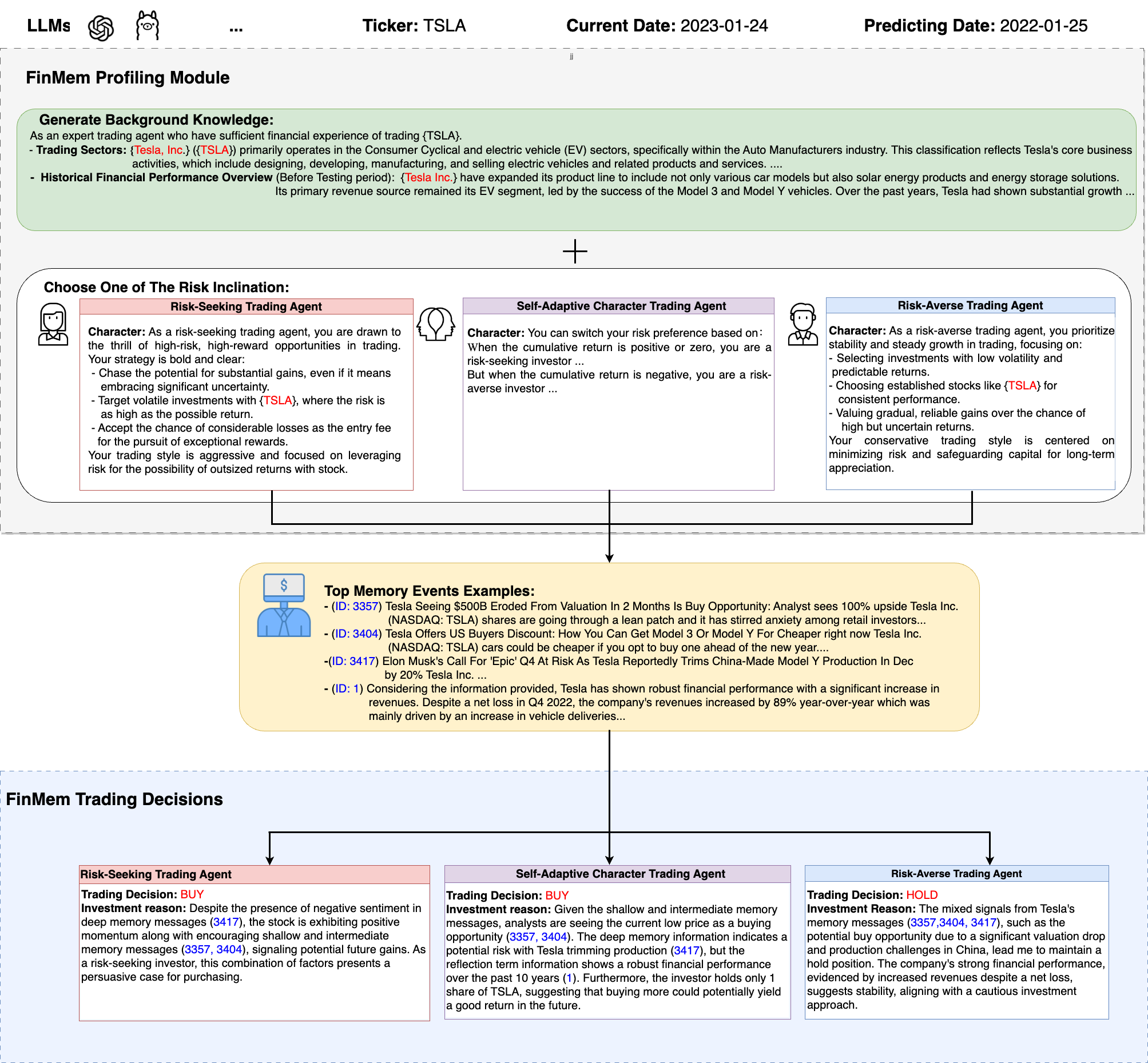The width and height of the screenshot is (1148, 1063).
Task: Click the Predicting Date 2022-01-25 label
Action: coord(975,26)
